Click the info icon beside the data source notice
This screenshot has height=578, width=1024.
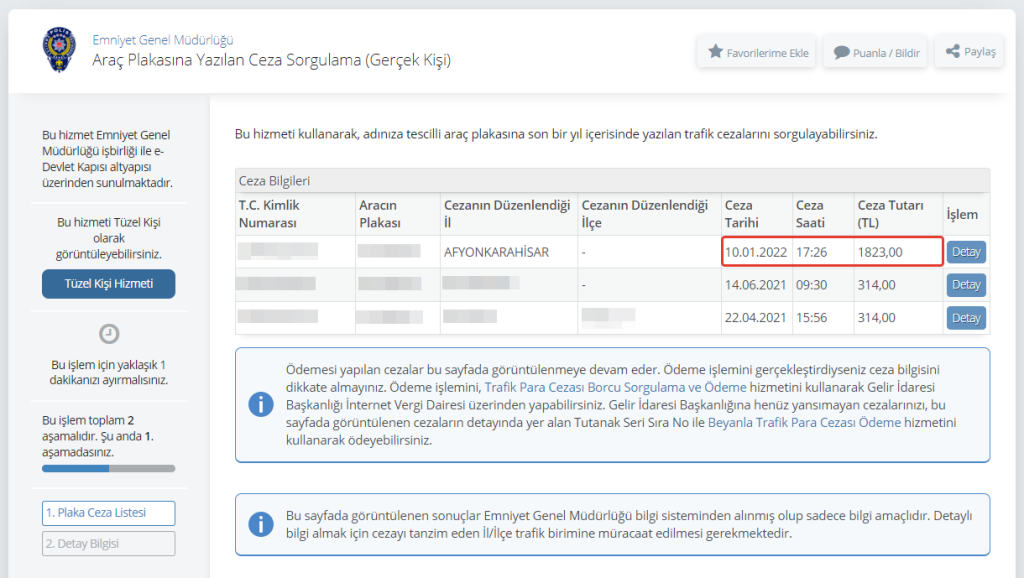tap(260, 524)
